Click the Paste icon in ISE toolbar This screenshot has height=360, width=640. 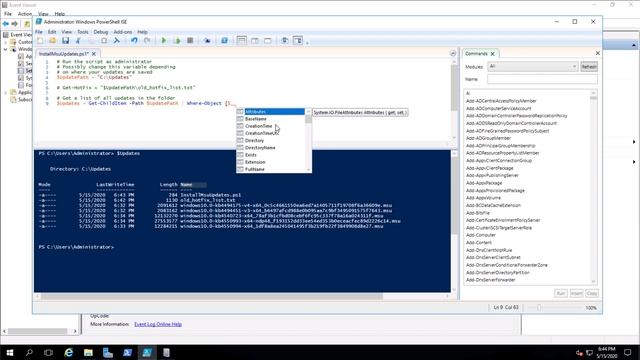(104, 40)
